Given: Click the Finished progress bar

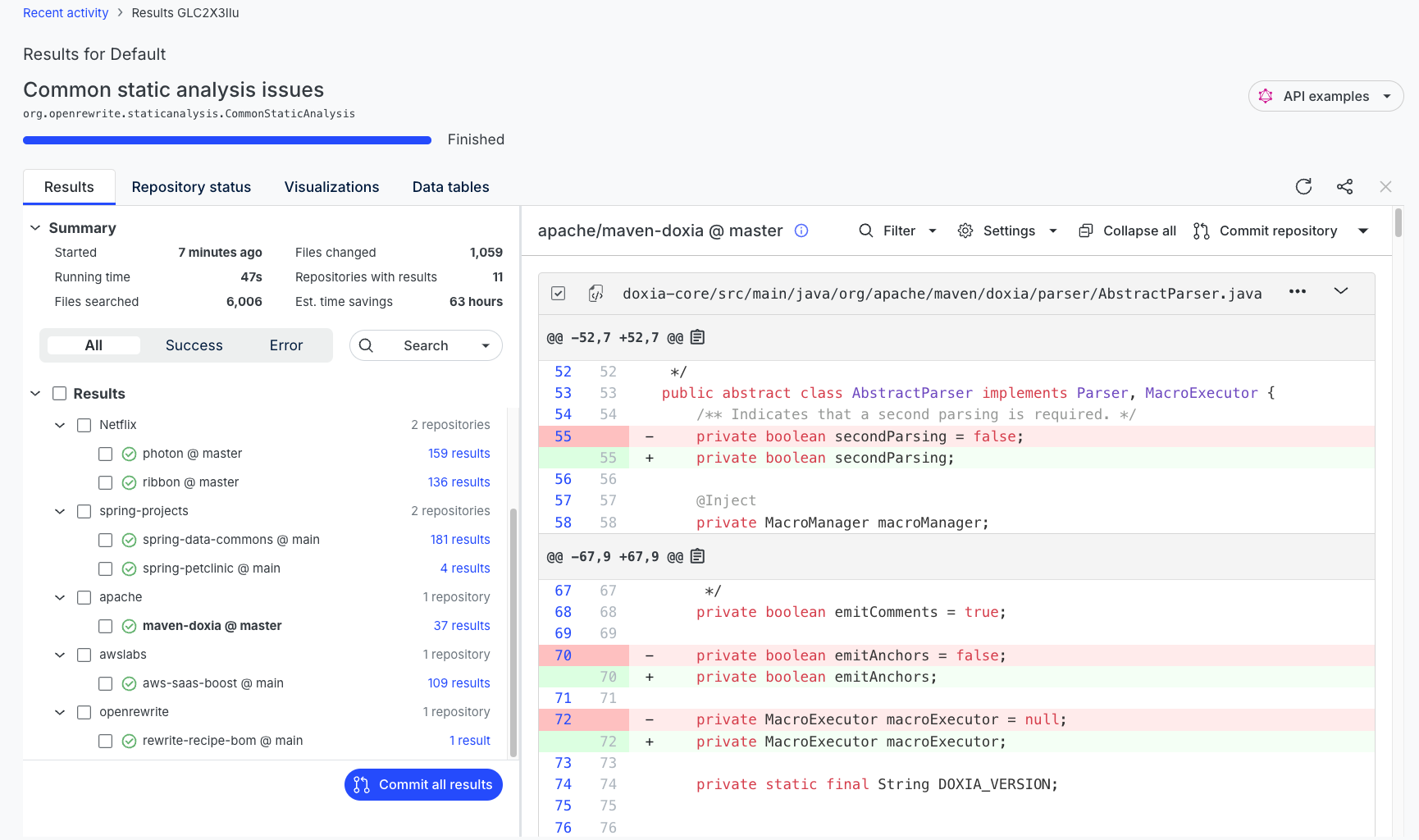Looking at the screenshot, I should click(x=227, y=140).
